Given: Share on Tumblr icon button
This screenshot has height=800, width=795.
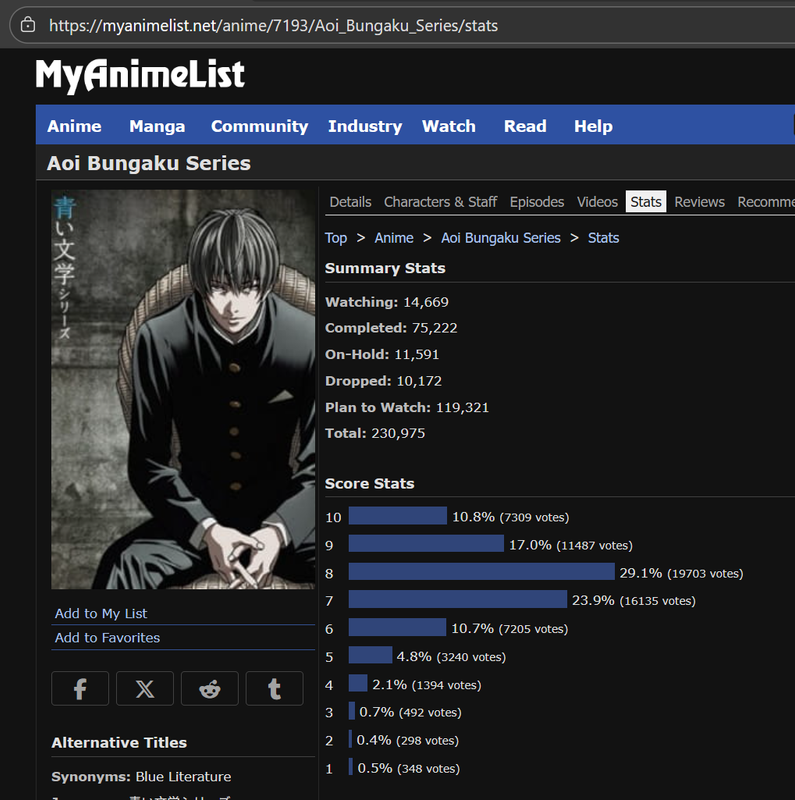Looking at the screenshot, I should (275, 688).
